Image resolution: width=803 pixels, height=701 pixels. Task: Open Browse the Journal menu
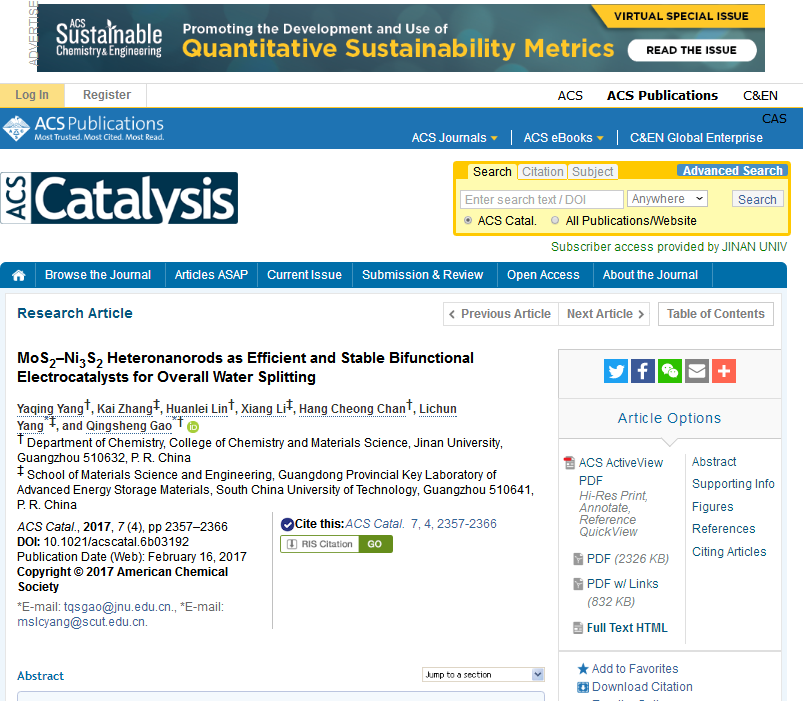pyautogui.click(x=98, y=275)
